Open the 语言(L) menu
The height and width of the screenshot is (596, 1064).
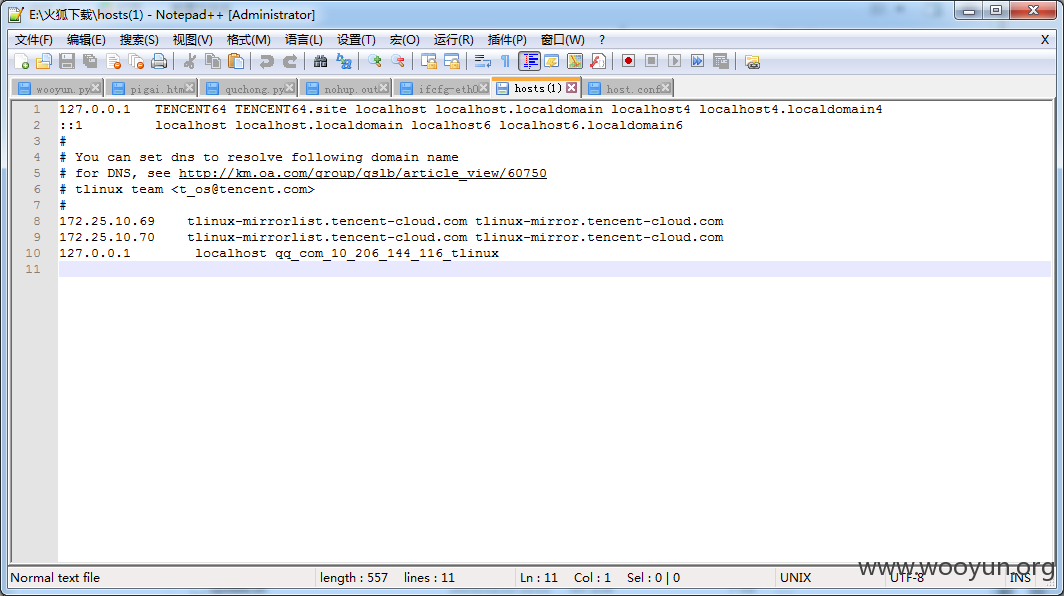(x=303, y=40)
